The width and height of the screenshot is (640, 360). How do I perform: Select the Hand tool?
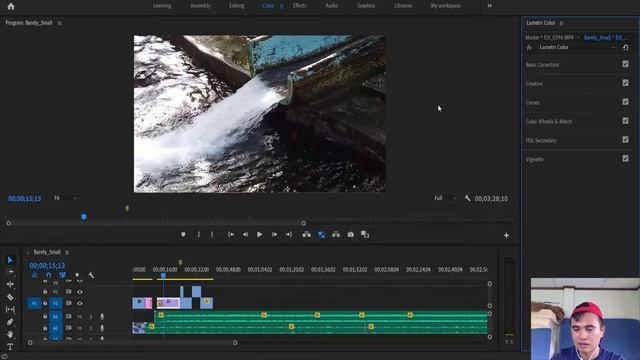click(10, 334)
